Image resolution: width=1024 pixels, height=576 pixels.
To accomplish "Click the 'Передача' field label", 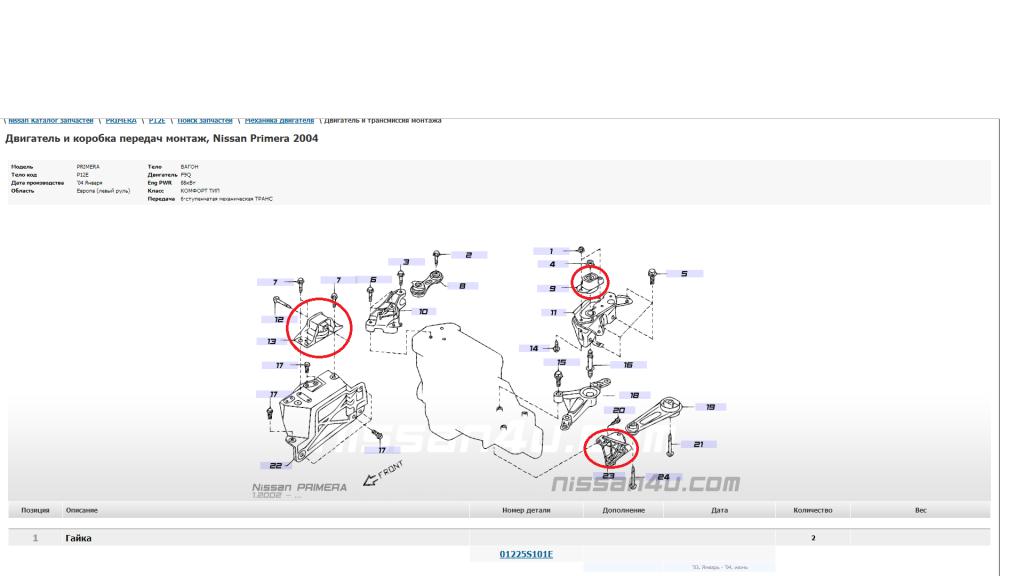I will [161, 199].
